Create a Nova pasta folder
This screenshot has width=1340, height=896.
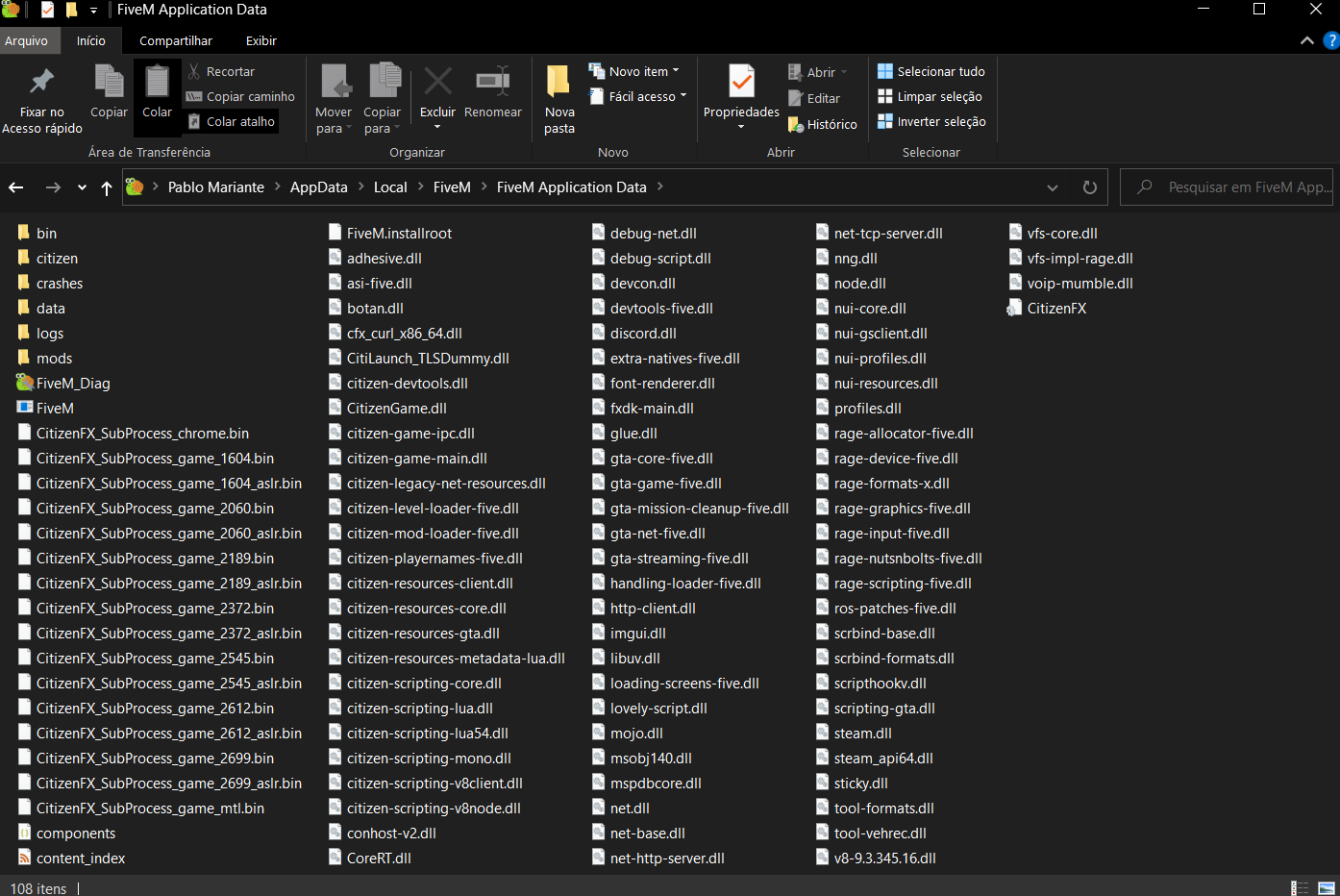tap(559, 100)
